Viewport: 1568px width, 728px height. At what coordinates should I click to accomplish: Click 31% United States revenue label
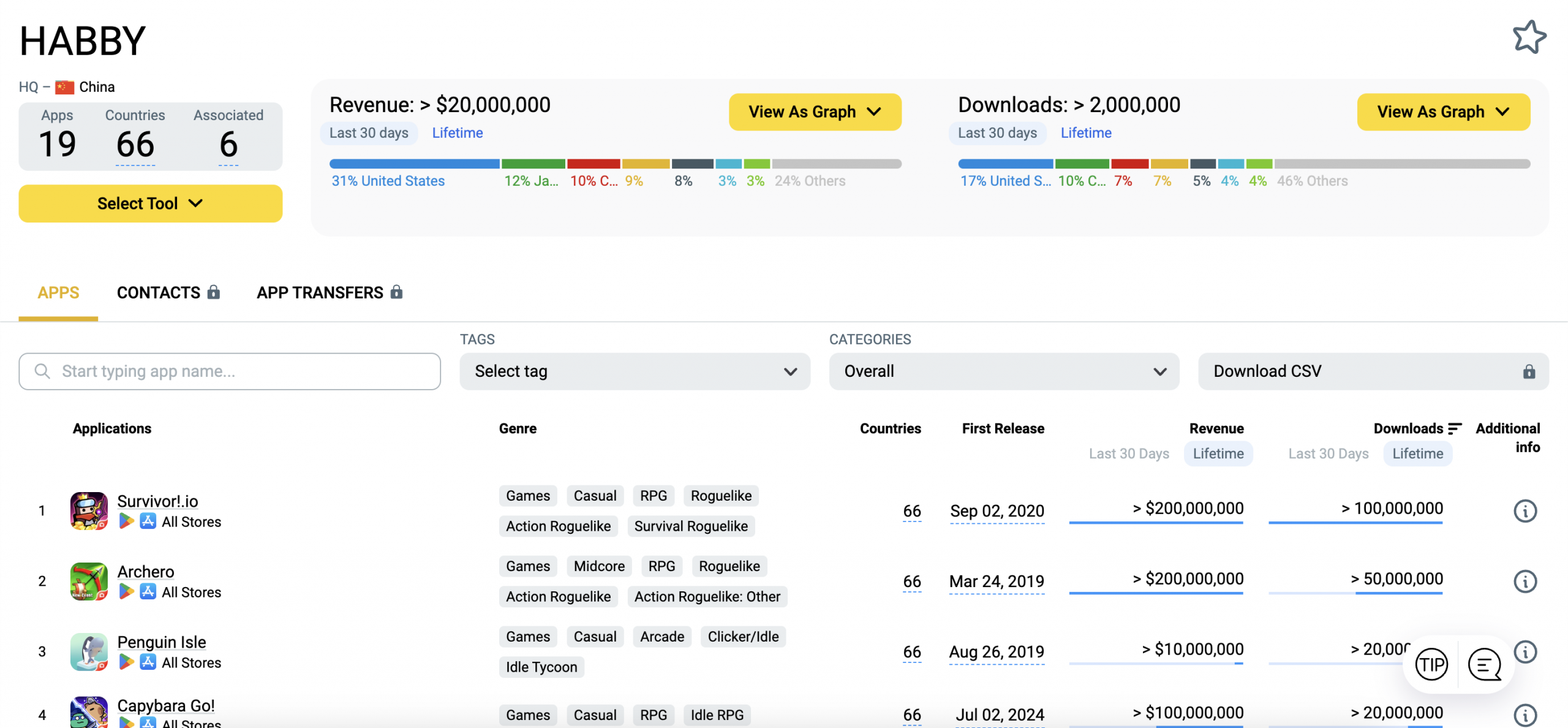(x=388, y=181)
